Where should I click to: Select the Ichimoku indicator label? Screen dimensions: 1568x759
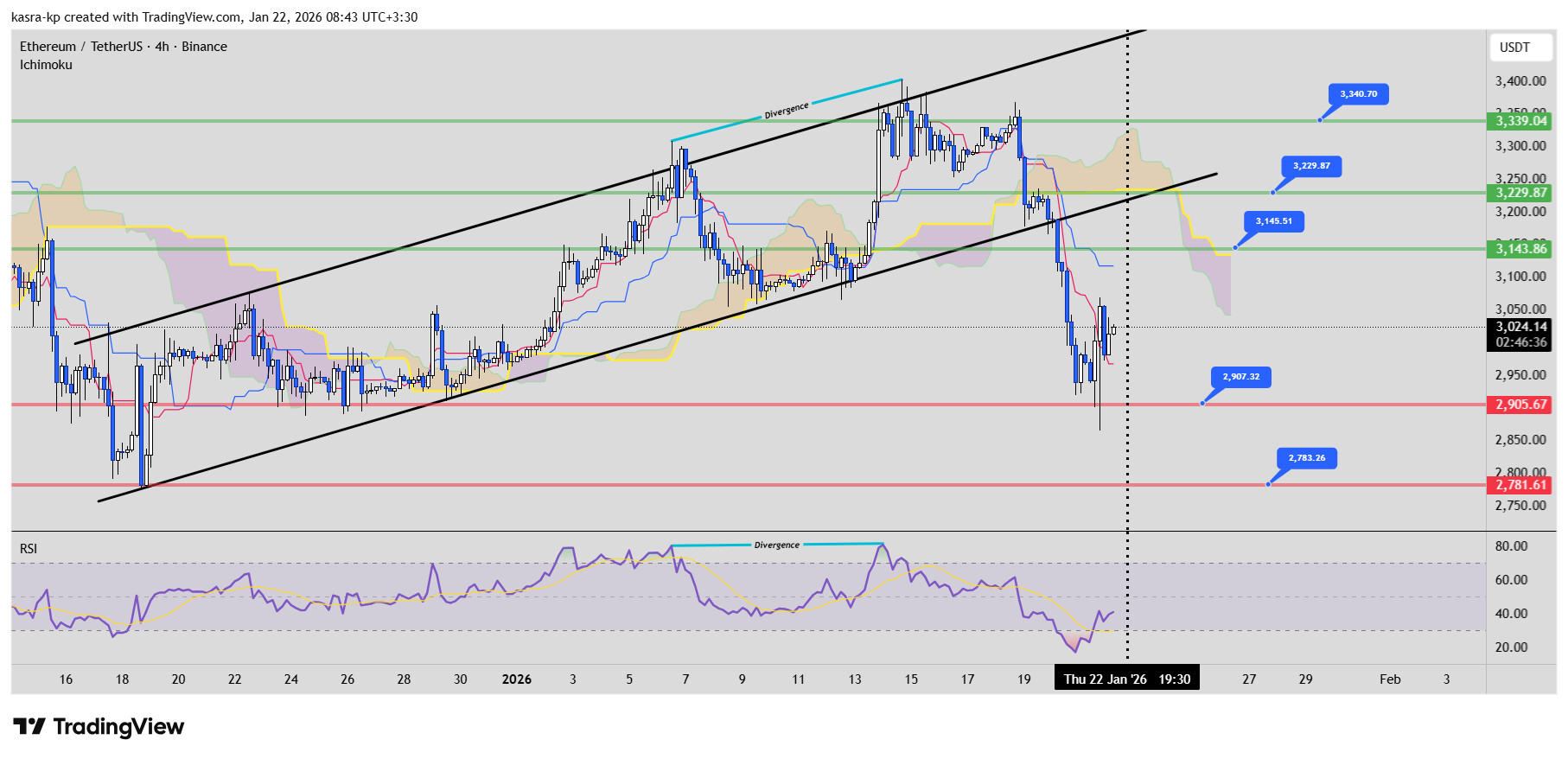point(46,65)
